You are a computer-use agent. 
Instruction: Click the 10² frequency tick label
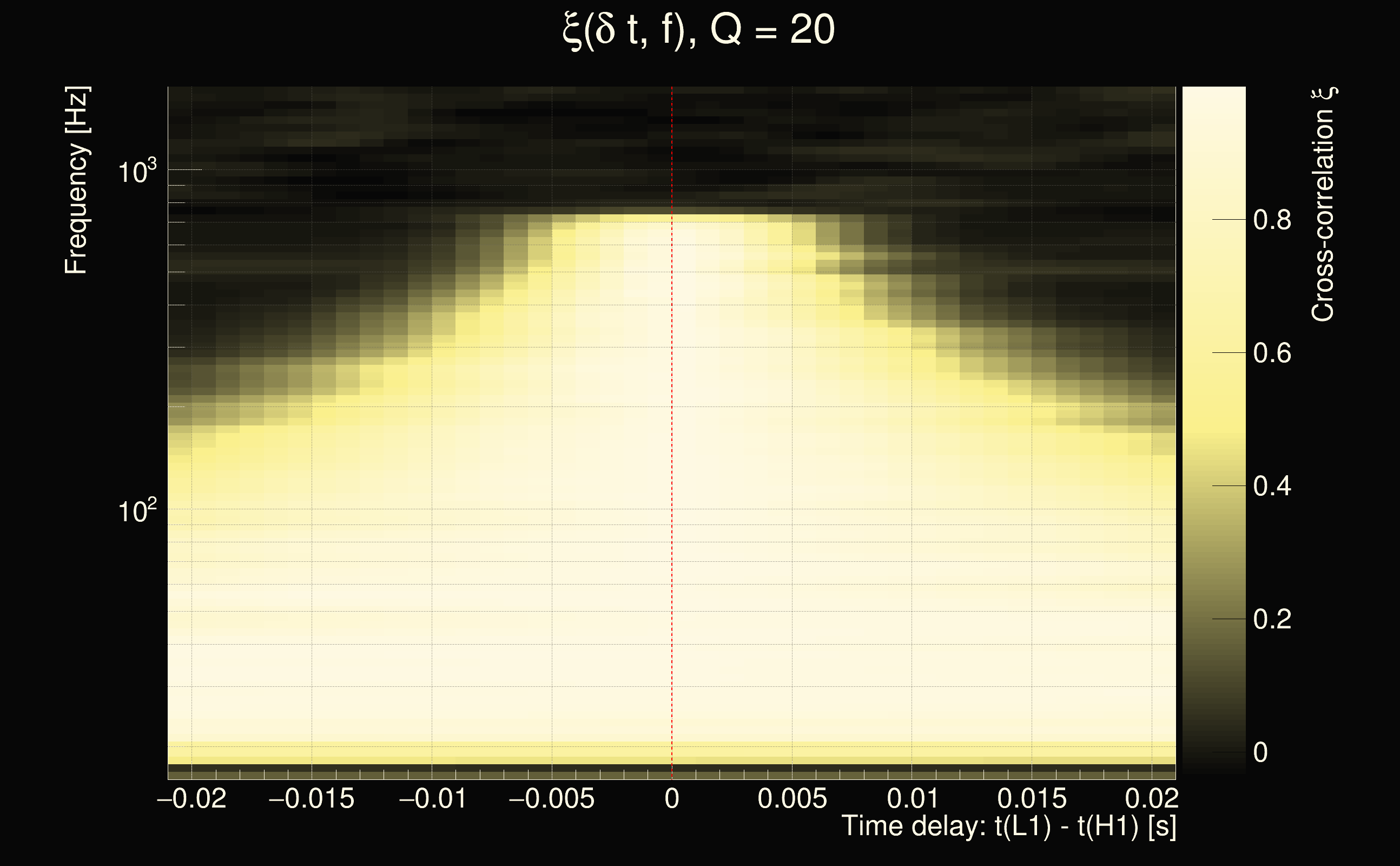point(137,510)
